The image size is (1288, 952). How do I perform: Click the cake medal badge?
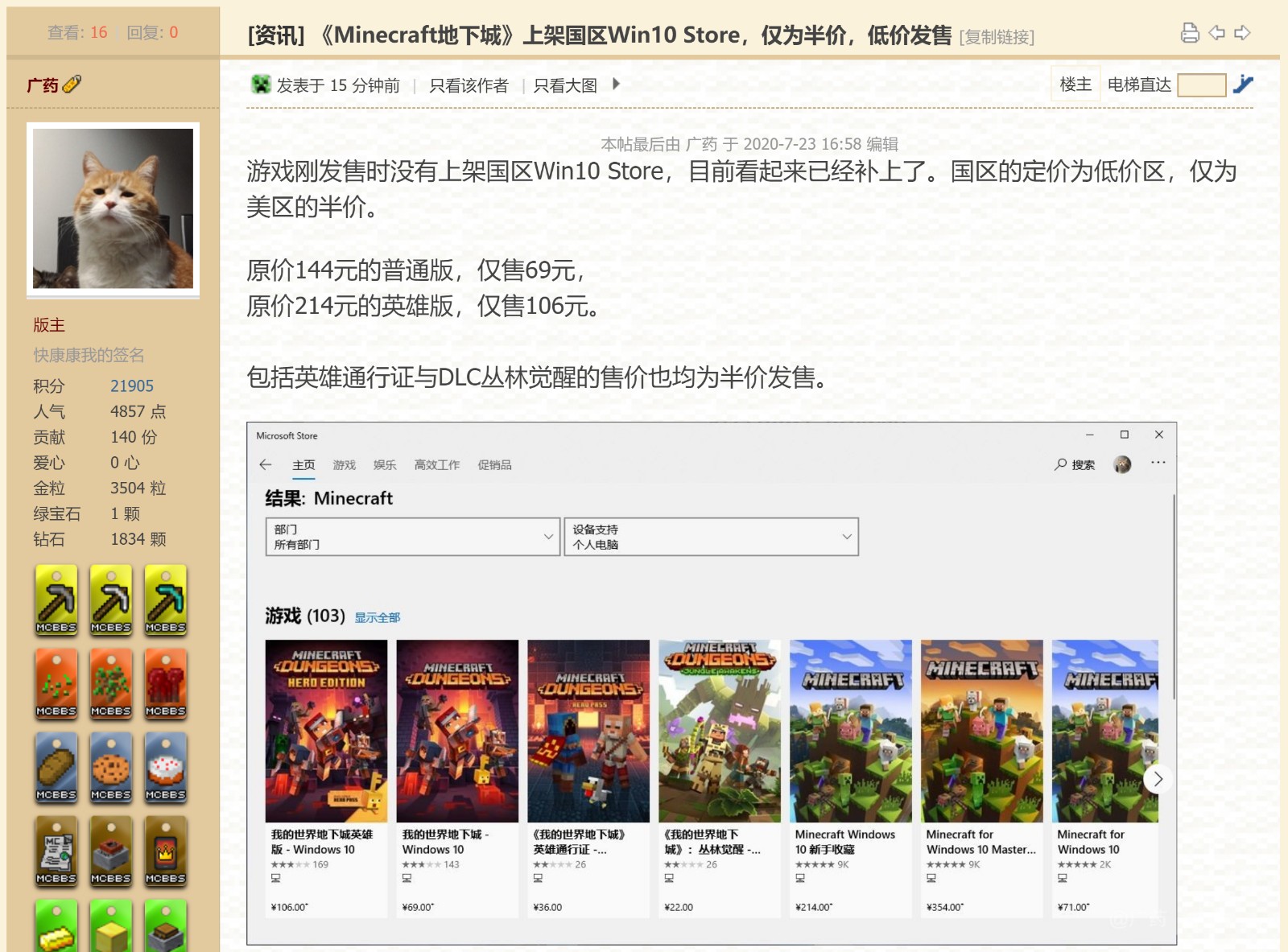[x=166, y=767]
